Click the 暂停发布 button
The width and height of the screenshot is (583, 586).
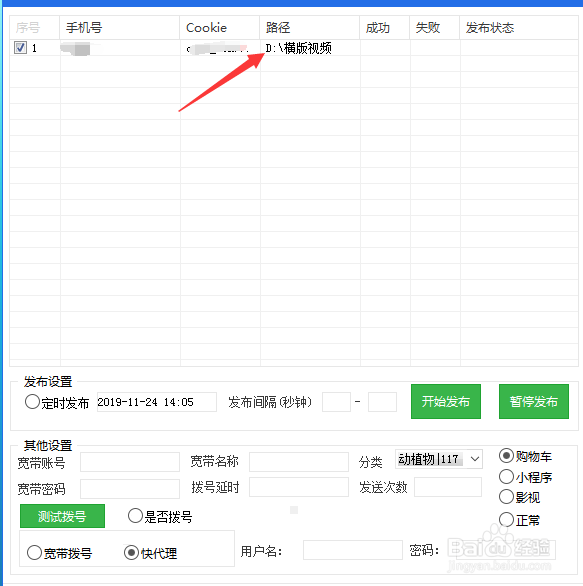pos(534,401)
